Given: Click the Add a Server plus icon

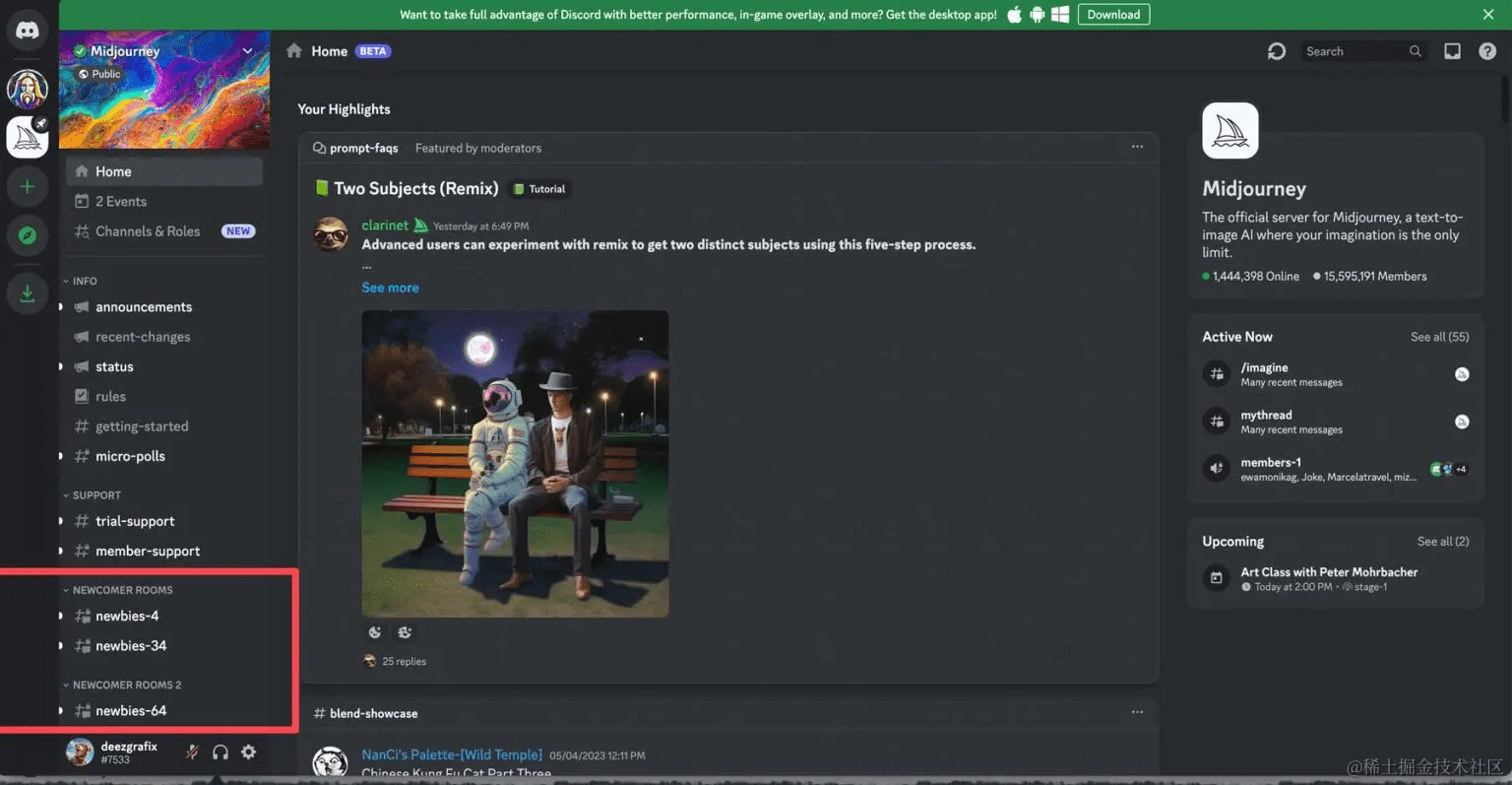Looking at the screenshot, I should (x=28, y=186).
